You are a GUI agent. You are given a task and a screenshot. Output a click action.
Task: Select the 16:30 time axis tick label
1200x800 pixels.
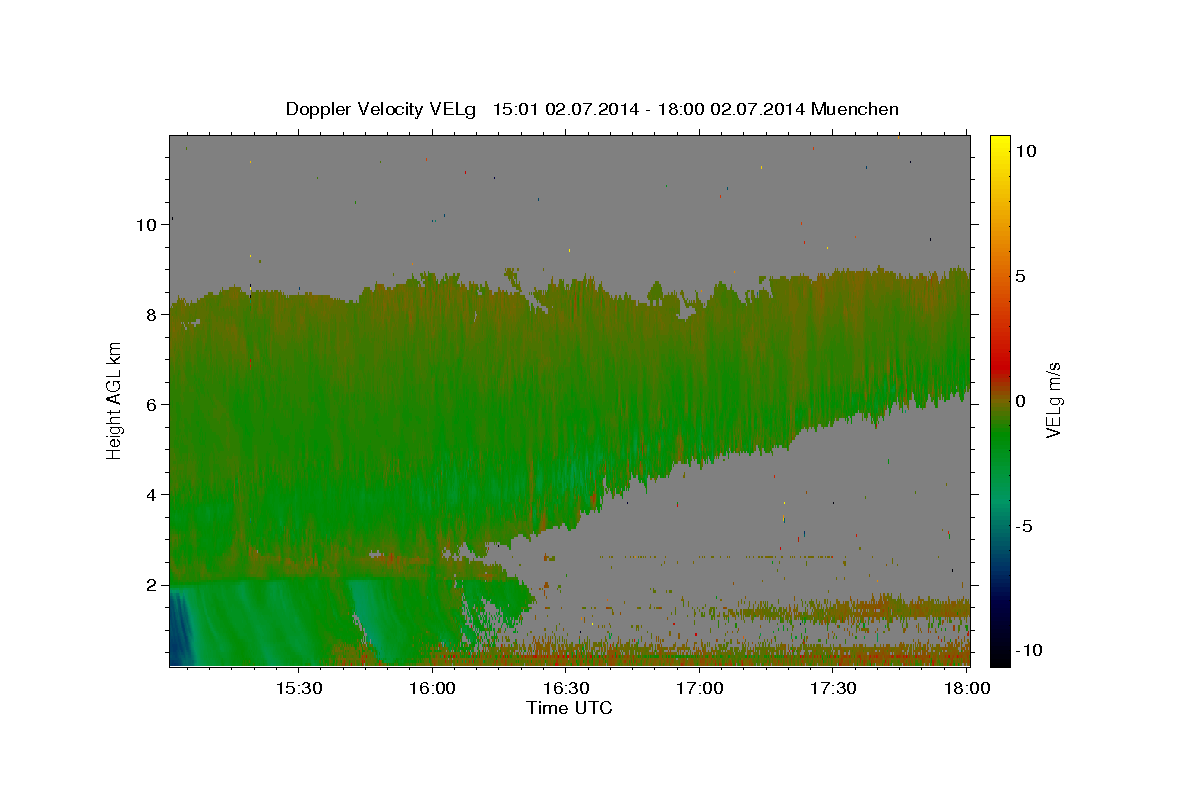point(566,688)
